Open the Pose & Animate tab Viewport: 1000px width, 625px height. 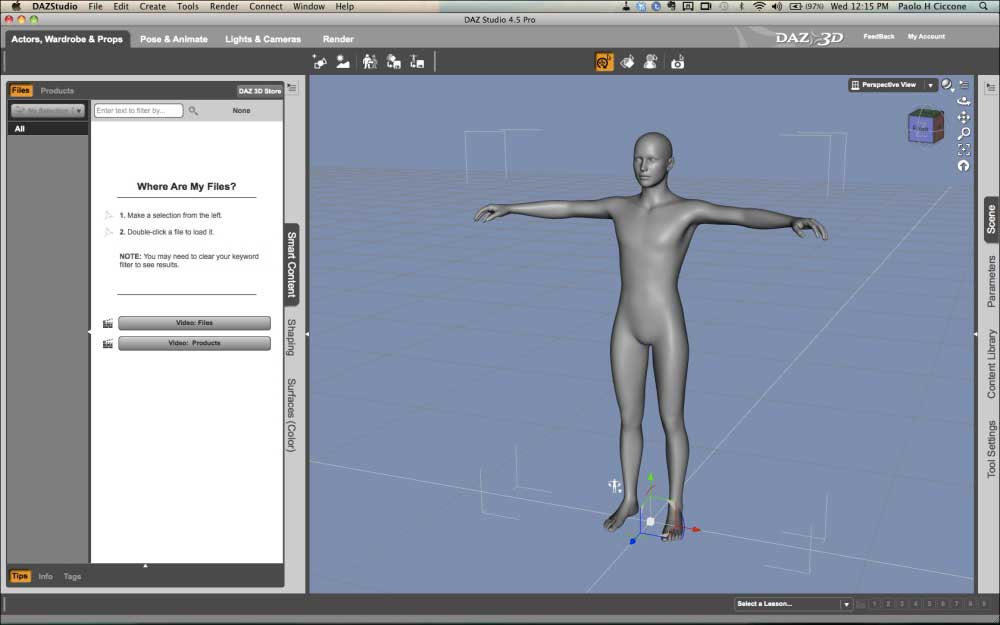(173, 39)
